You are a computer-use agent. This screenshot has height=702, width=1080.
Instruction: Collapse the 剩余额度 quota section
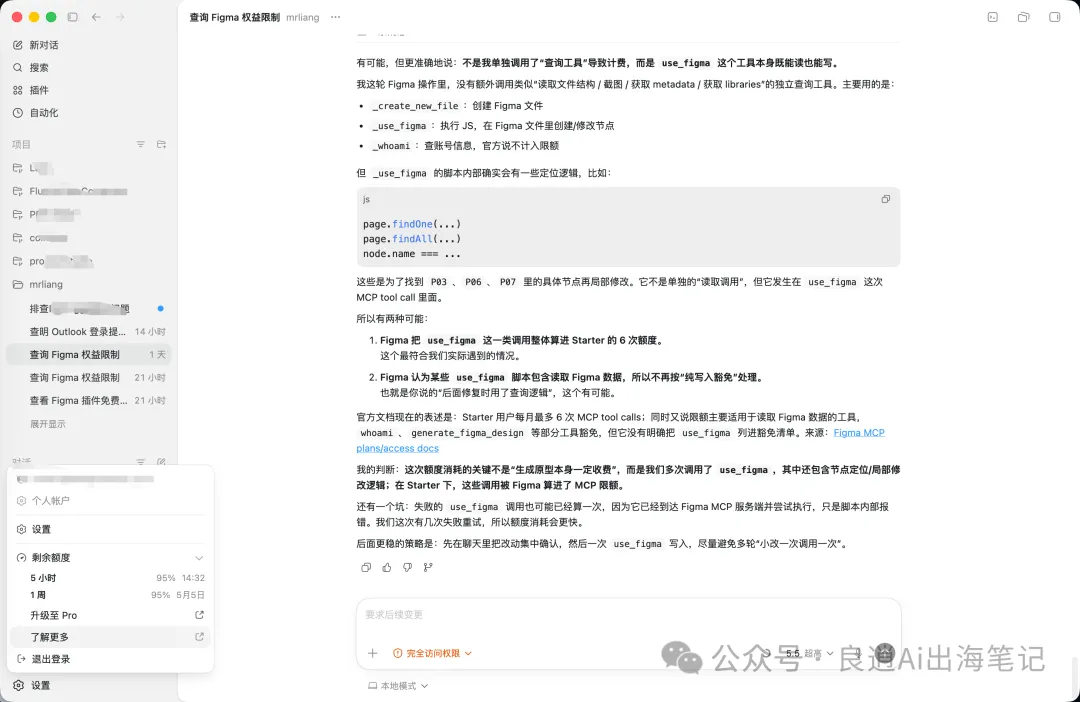[199, 557]
